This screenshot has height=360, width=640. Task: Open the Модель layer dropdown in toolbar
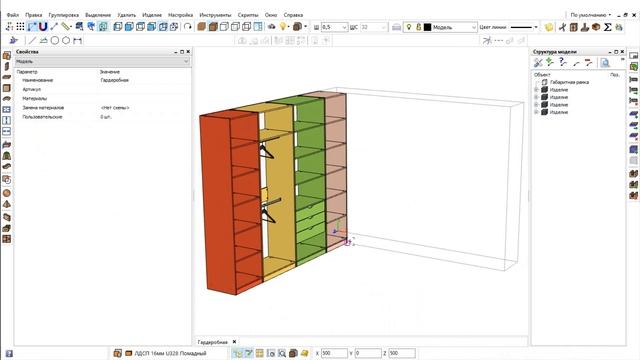[x=474, y=27]
